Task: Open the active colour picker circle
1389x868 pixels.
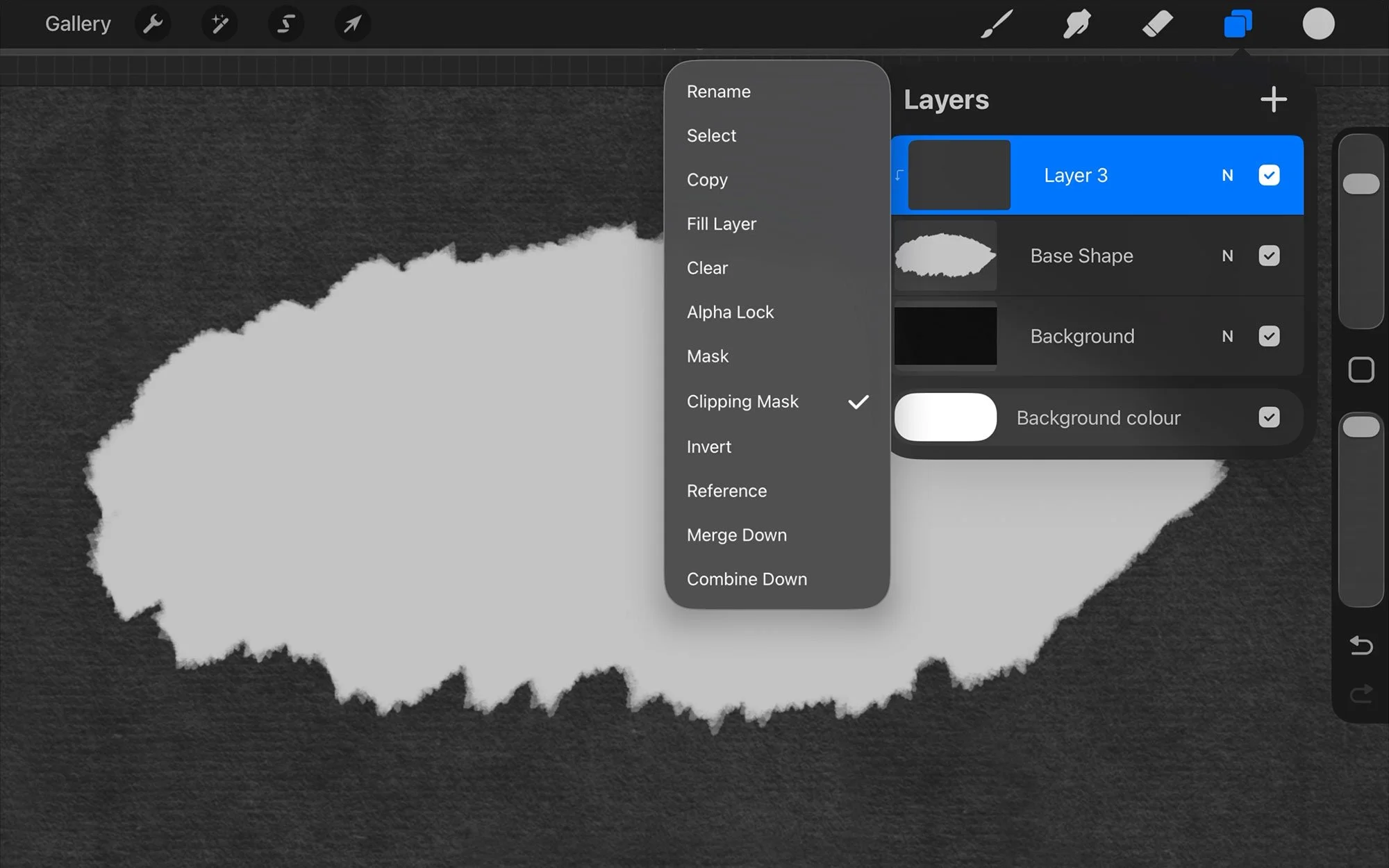Action: (1318, 24)
